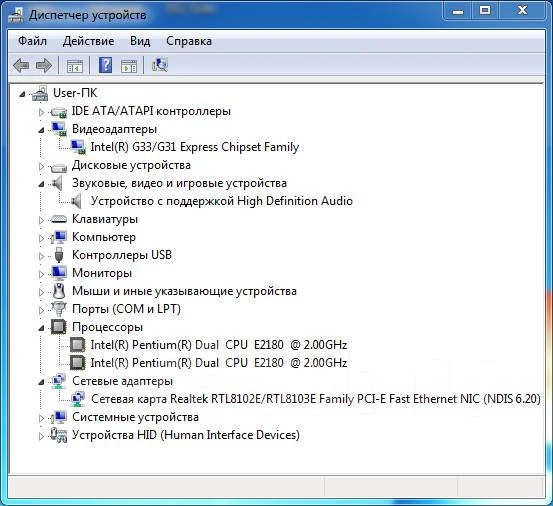
Task: Select Устройство с поддержкой High Definition Audio
Action: (222, 201)
